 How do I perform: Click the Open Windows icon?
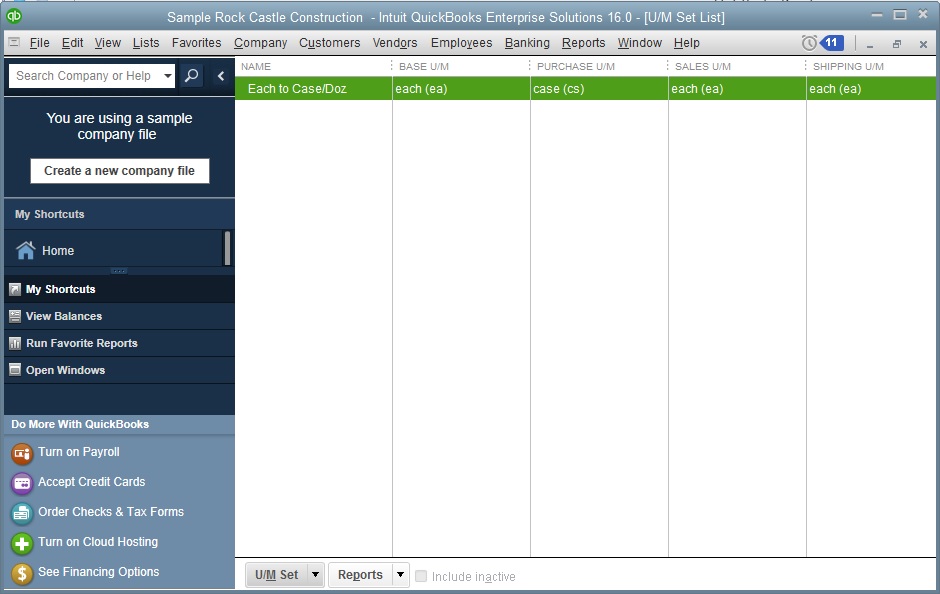tap(15, 370)
